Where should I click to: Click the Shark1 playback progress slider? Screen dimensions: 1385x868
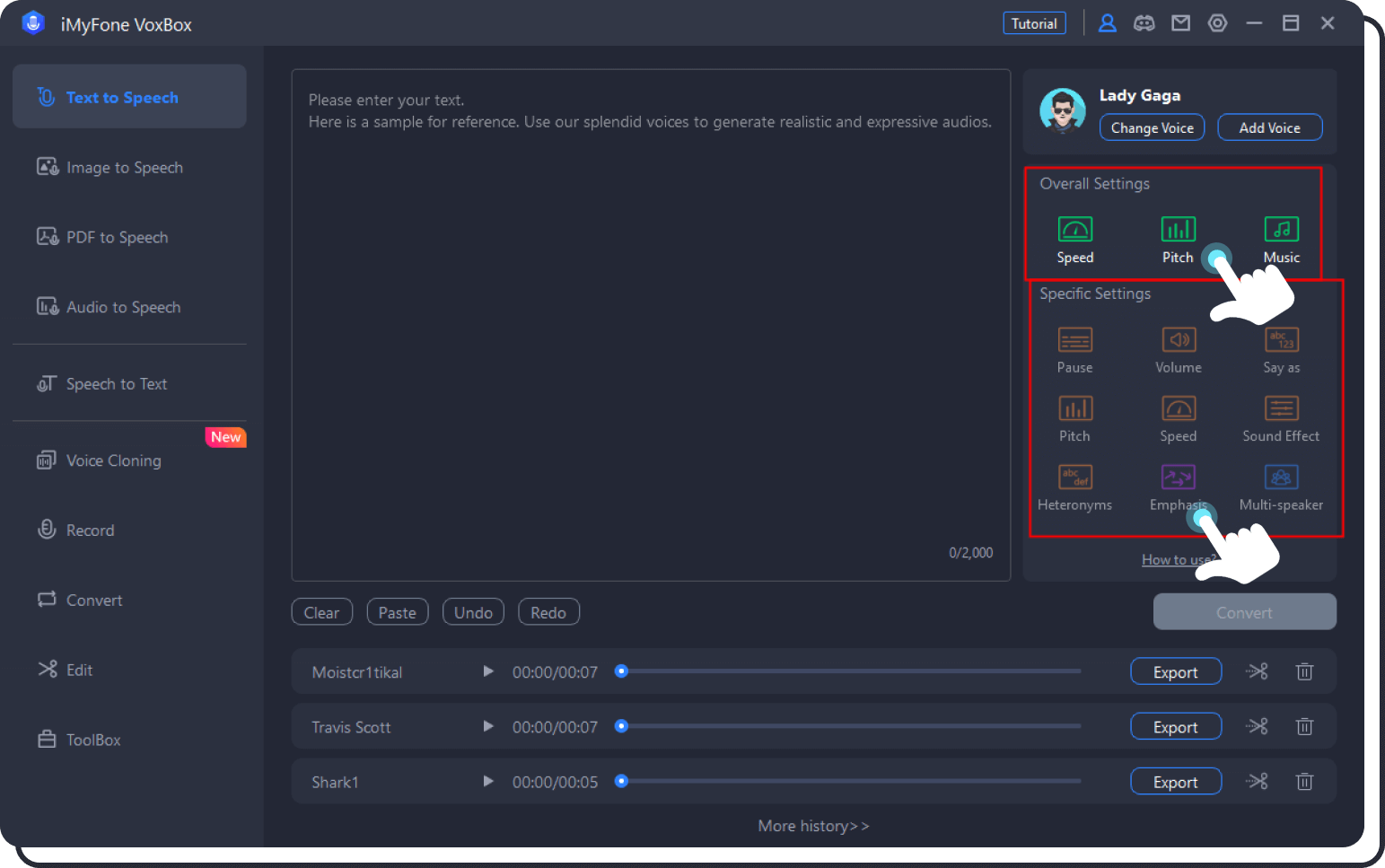click(848, 781)
